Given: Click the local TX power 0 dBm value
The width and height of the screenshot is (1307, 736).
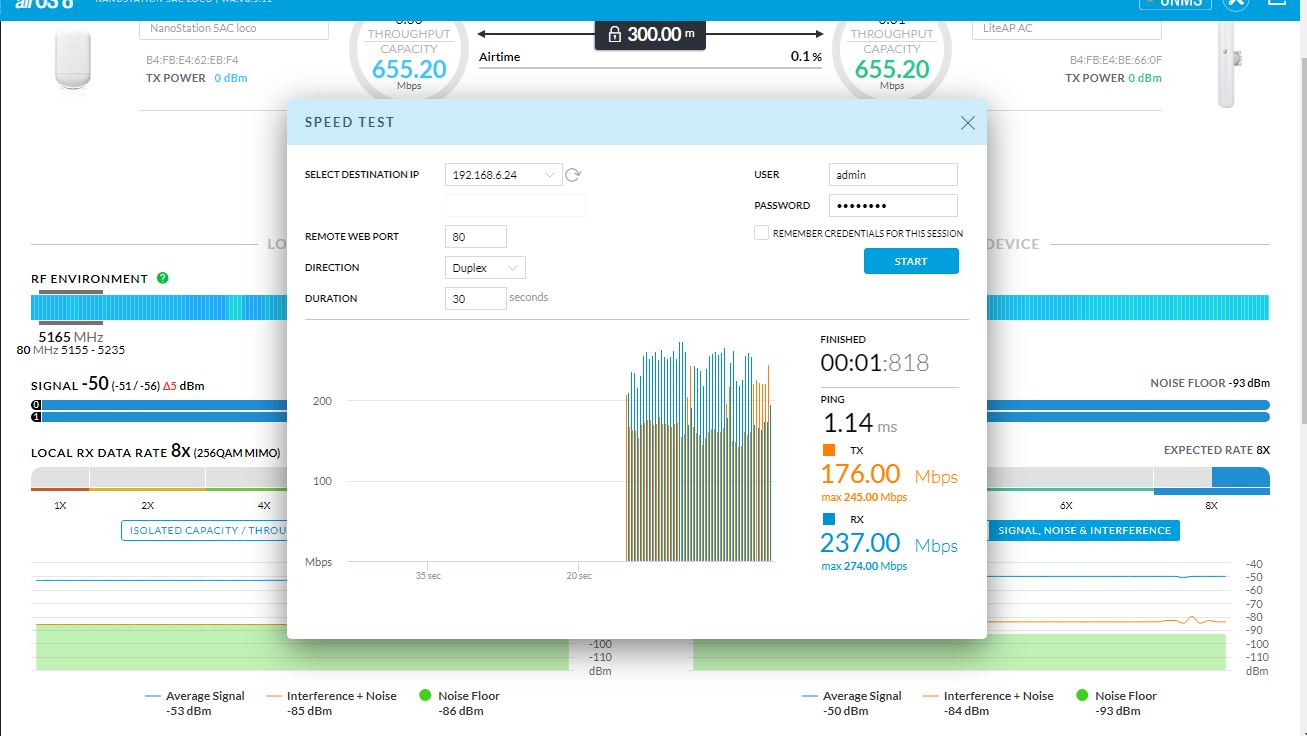Looking at the screenshot, I should (231, 78).
